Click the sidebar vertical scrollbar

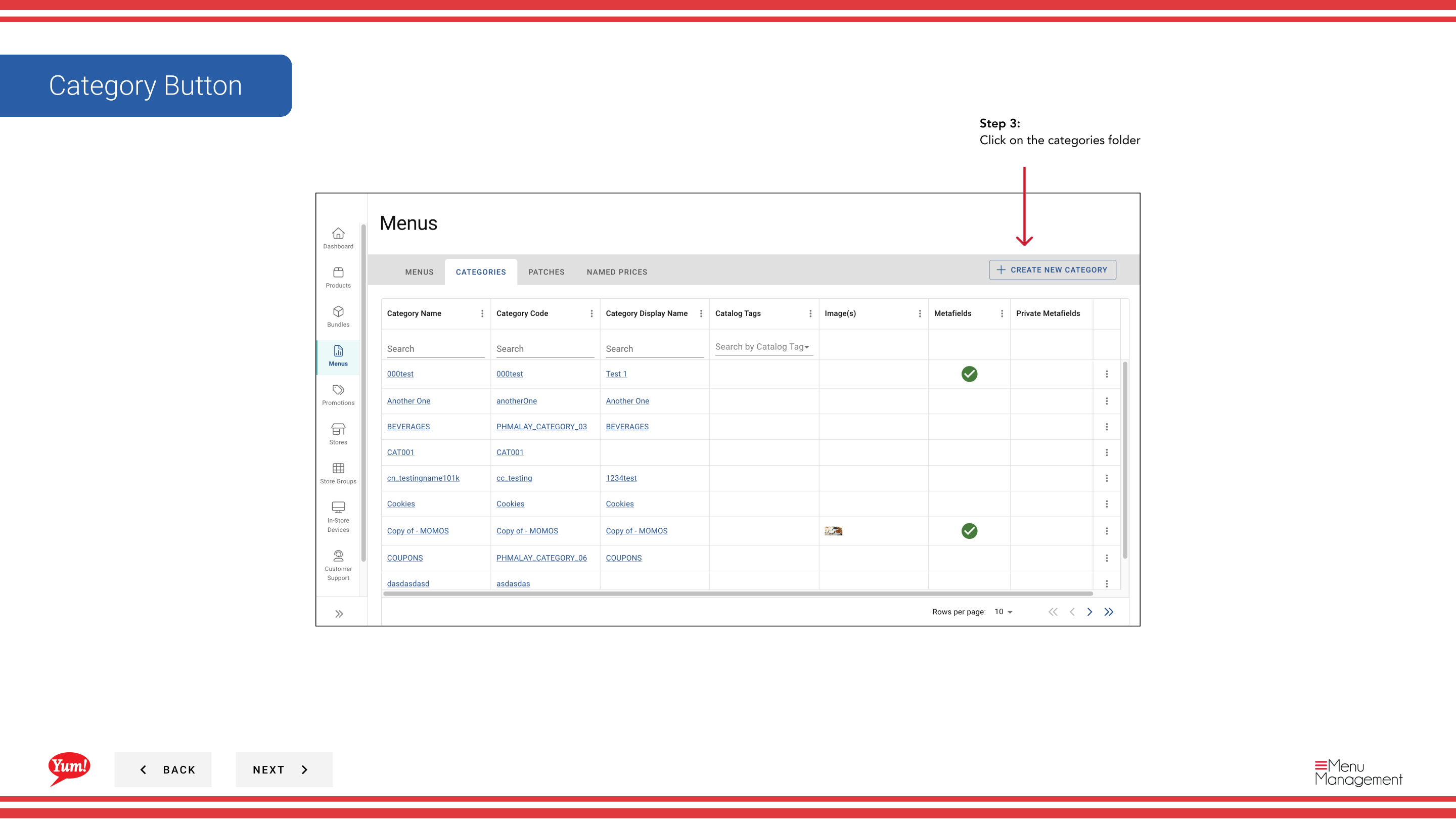point(363,393)
